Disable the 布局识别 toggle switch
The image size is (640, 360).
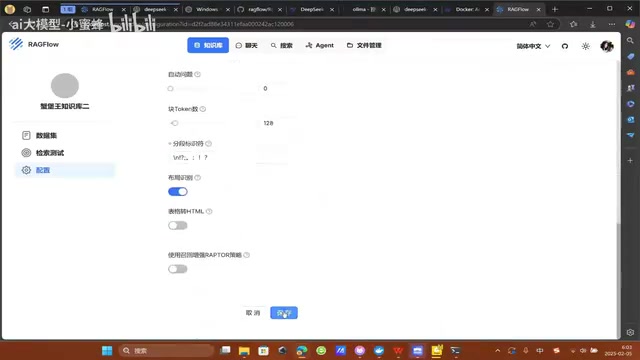[x=178, y=192]
